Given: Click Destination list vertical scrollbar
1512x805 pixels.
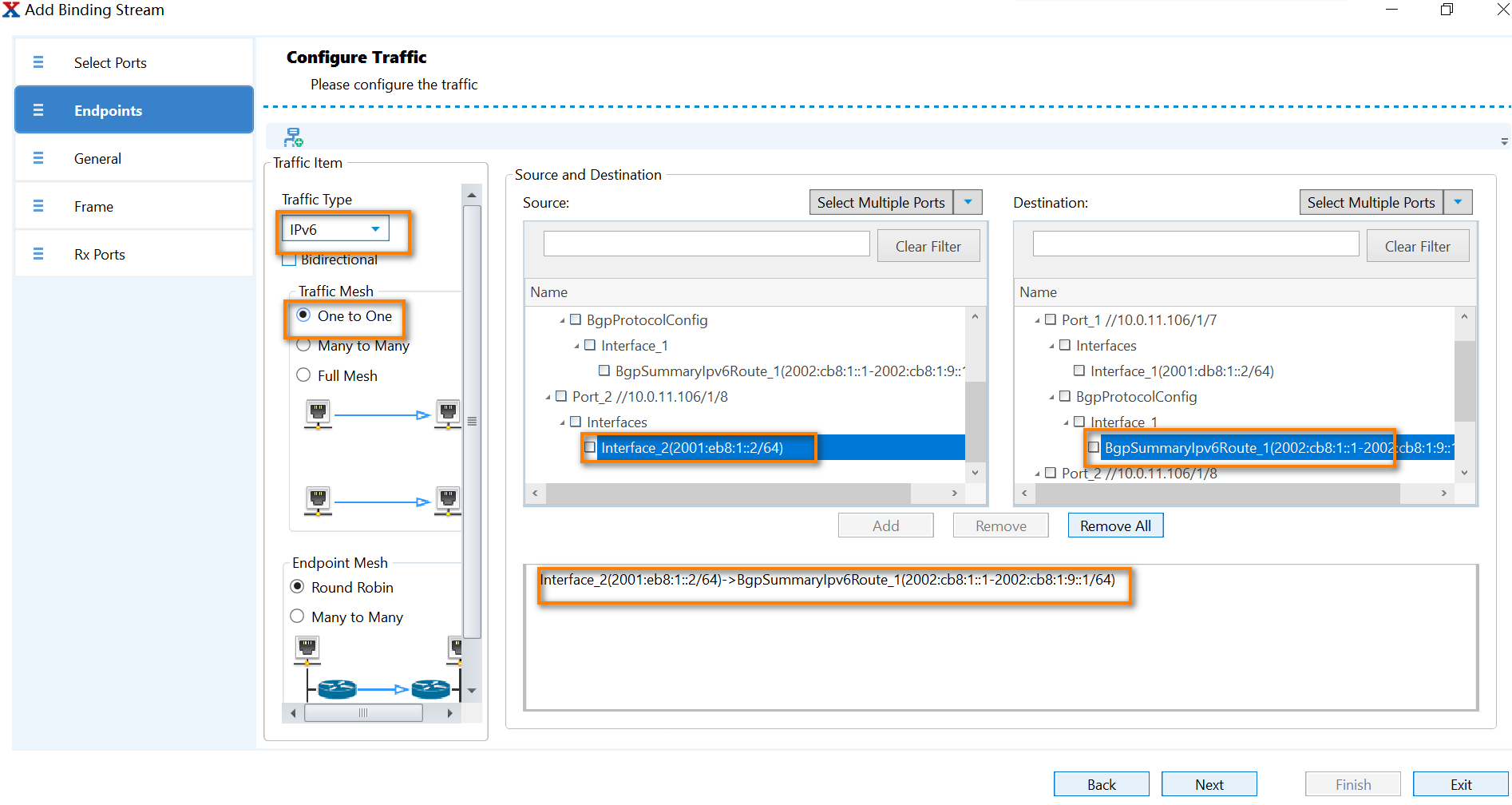Looking at the screenshot, I should click(1464, 381).
